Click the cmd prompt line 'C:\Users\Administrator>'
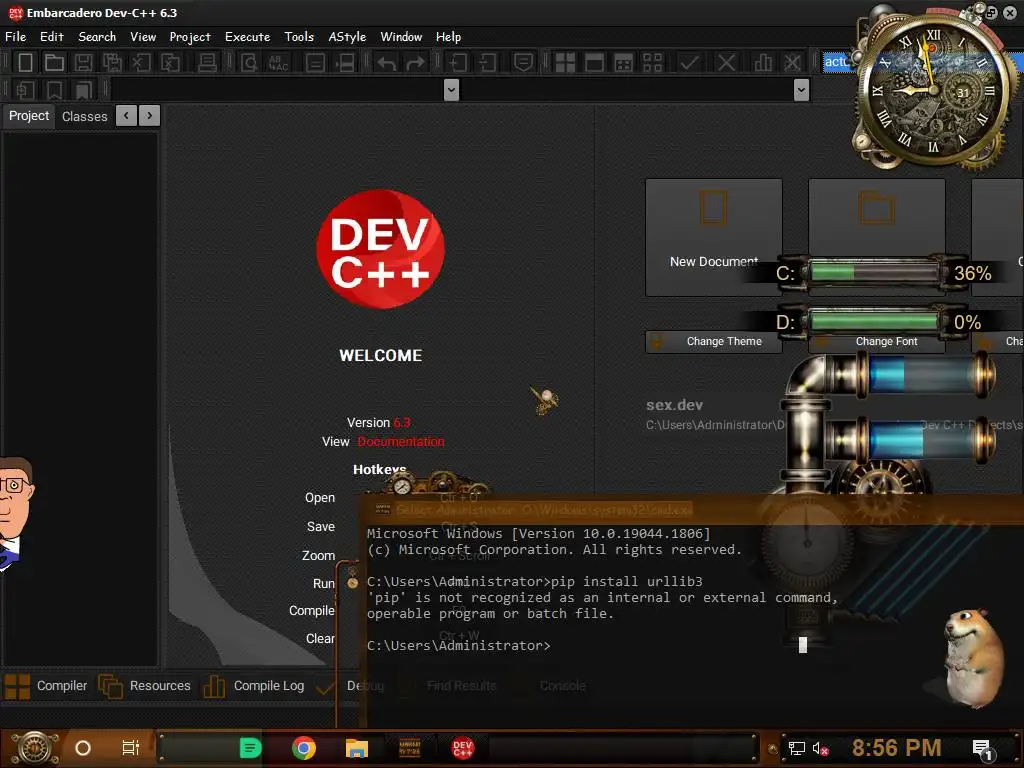 [x=458, y=645]
